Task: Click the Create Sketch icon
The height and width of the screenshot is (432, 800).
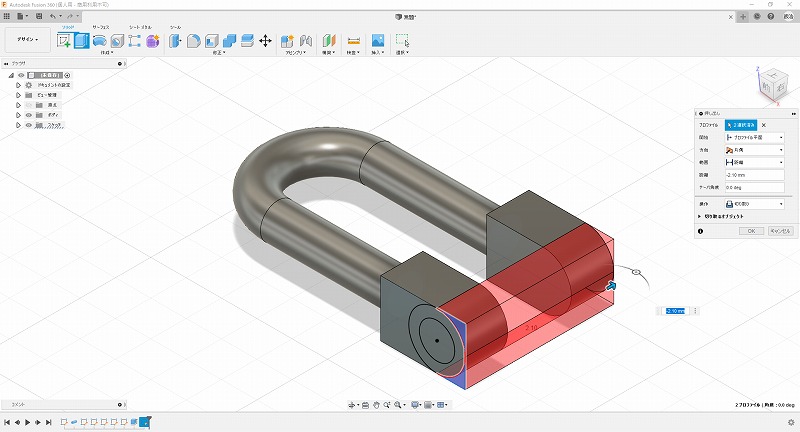Action: click(x=64, y=41)
